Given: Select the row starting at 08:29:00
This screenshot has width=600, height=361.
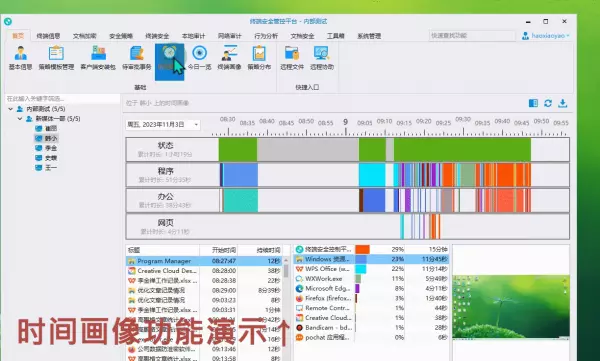Looking at the screenshot, I should pyautogui.click(x=204, y=291).
